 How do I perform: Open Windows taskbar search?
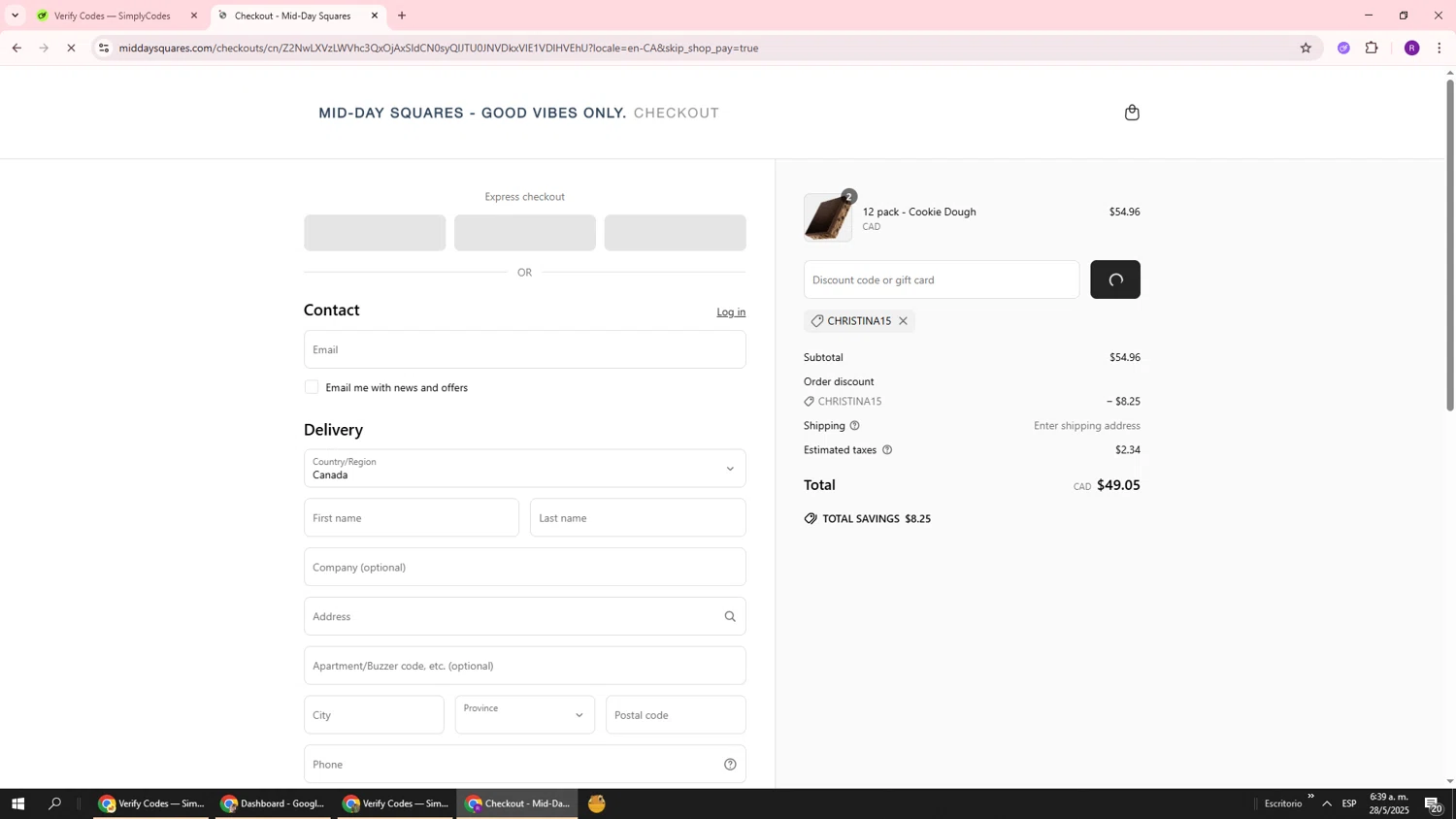[55, 803]
